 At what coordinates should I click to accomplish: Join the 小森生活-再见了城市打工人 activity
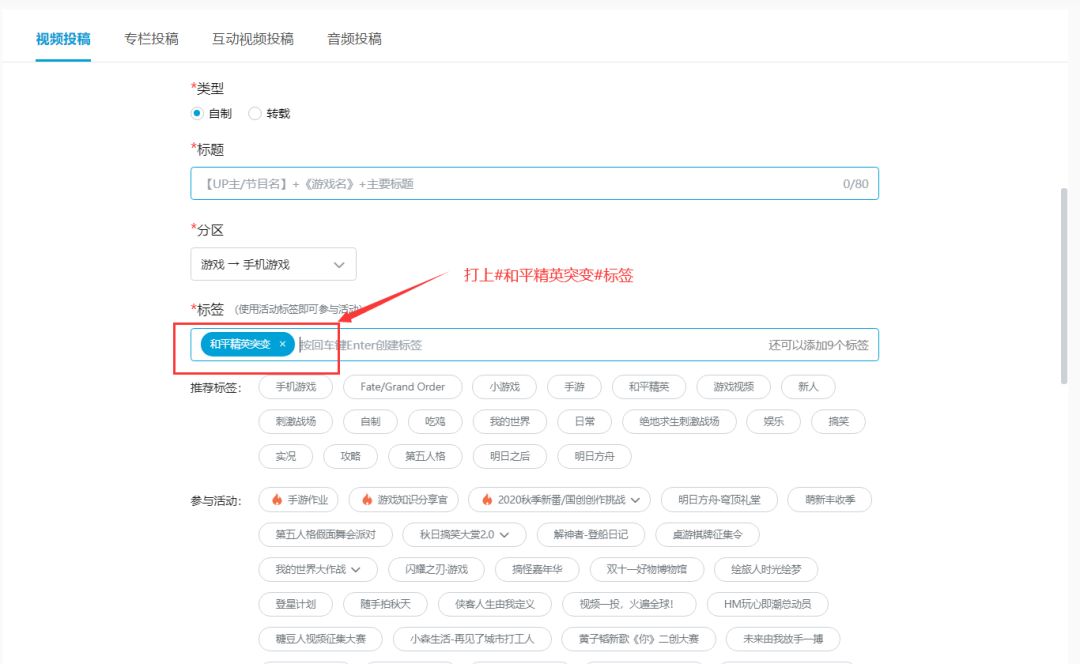(472, 639)
